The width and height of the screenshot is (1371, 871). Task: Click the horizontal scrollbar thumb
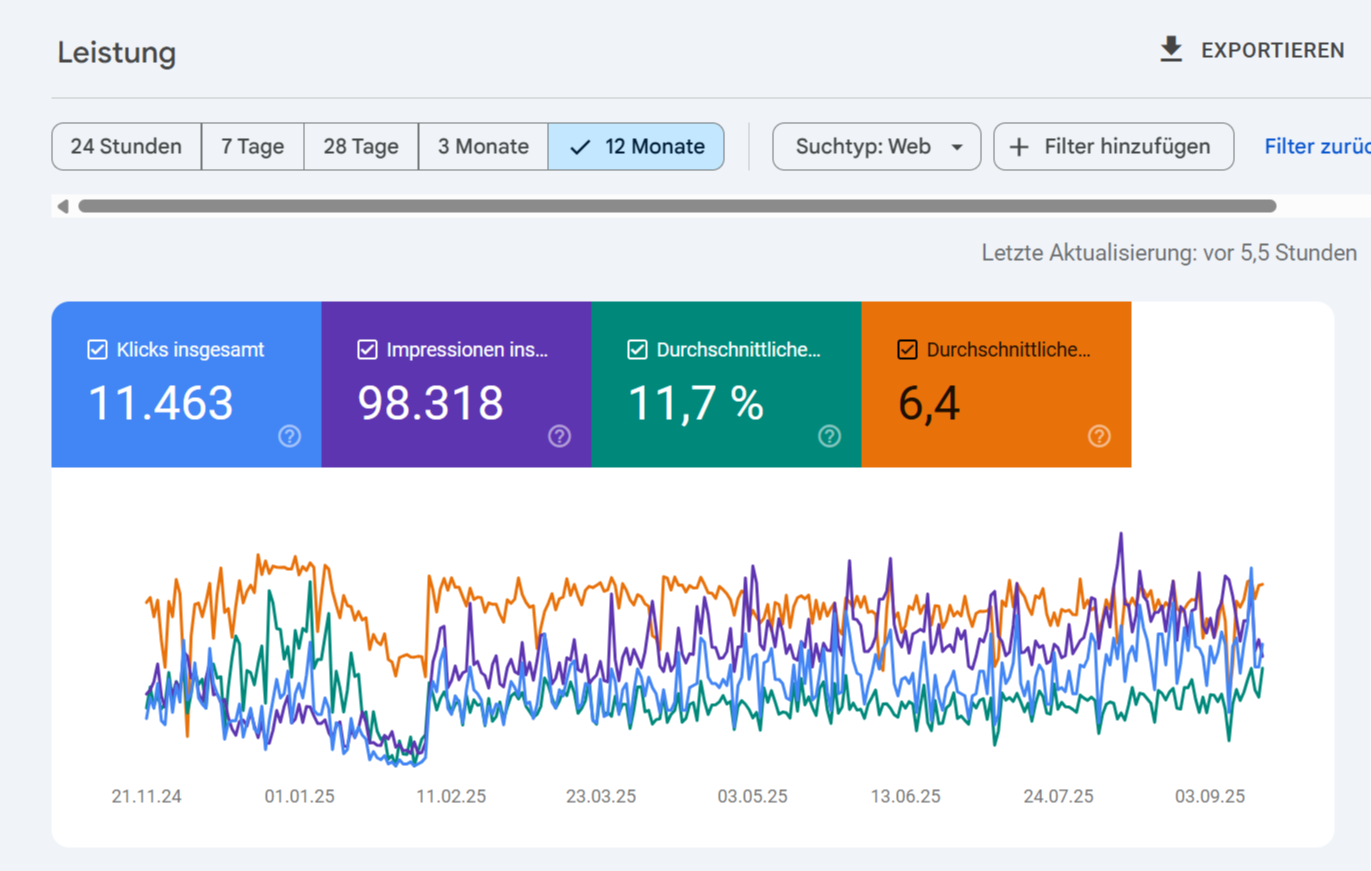[x=677, y=207]
